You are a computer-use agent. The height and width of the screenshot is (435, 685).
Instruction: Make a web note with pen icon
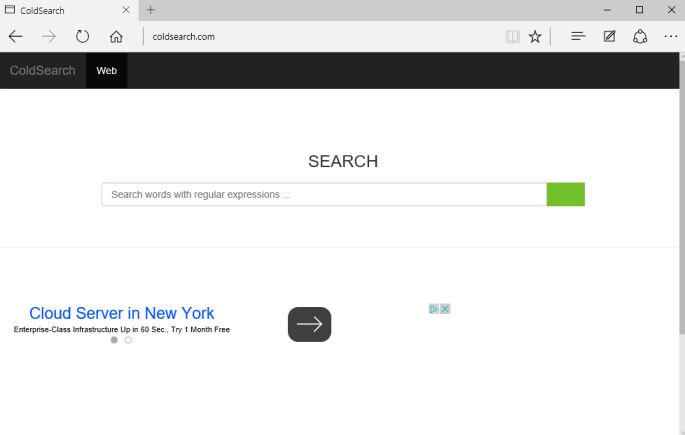609,36
